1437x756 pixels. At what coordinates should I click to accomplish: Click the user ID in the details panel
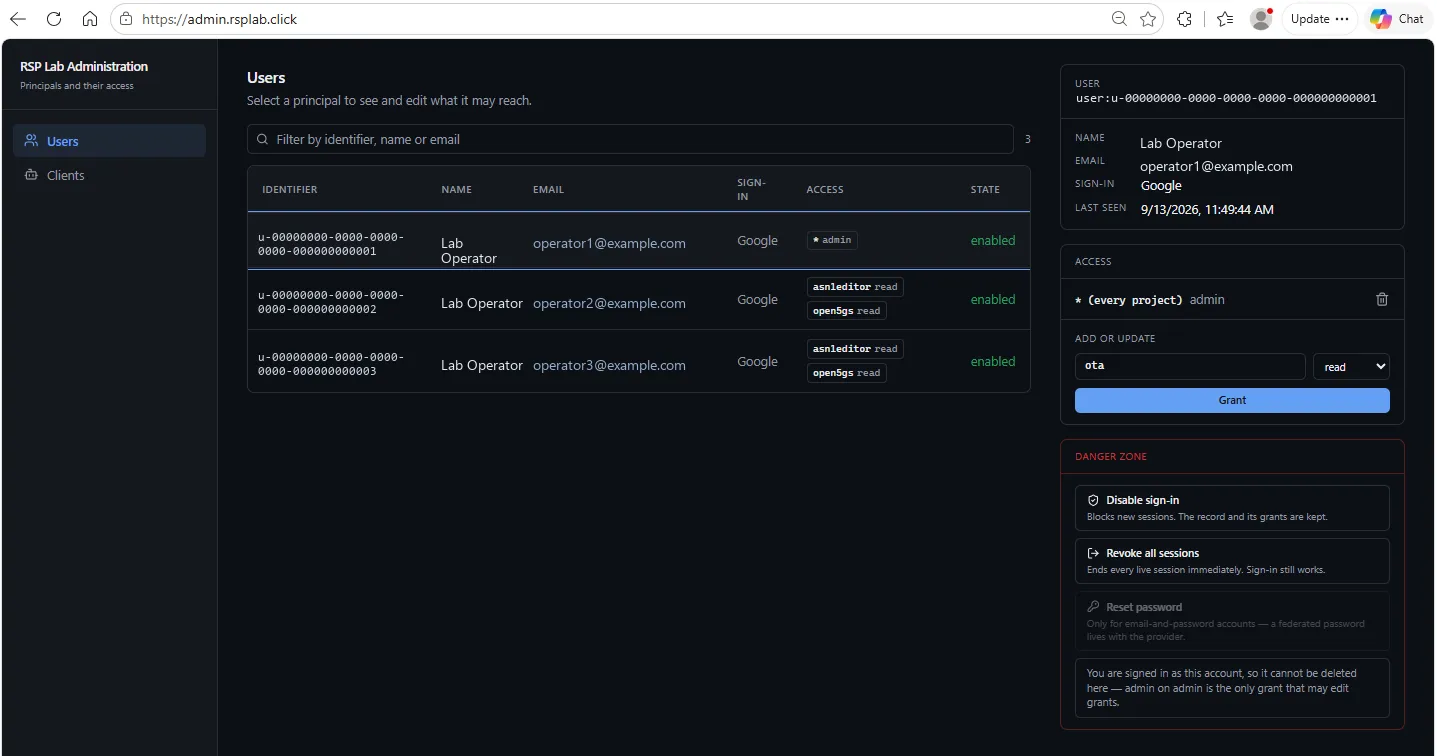(x=1226, y=98)
